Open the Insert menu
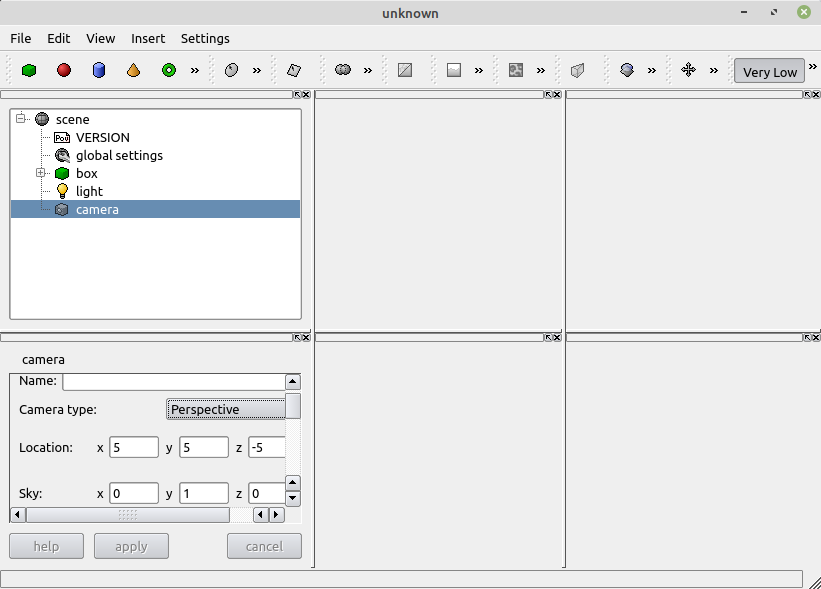The height and width of the screenshot is (589, 821). tap(148, 38)
